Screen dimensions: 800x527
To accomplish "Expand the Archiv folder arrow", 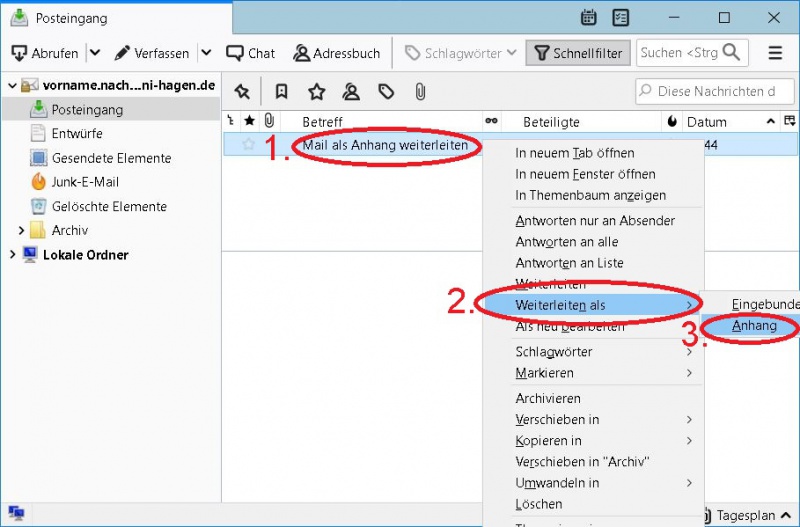I will 21,231.
